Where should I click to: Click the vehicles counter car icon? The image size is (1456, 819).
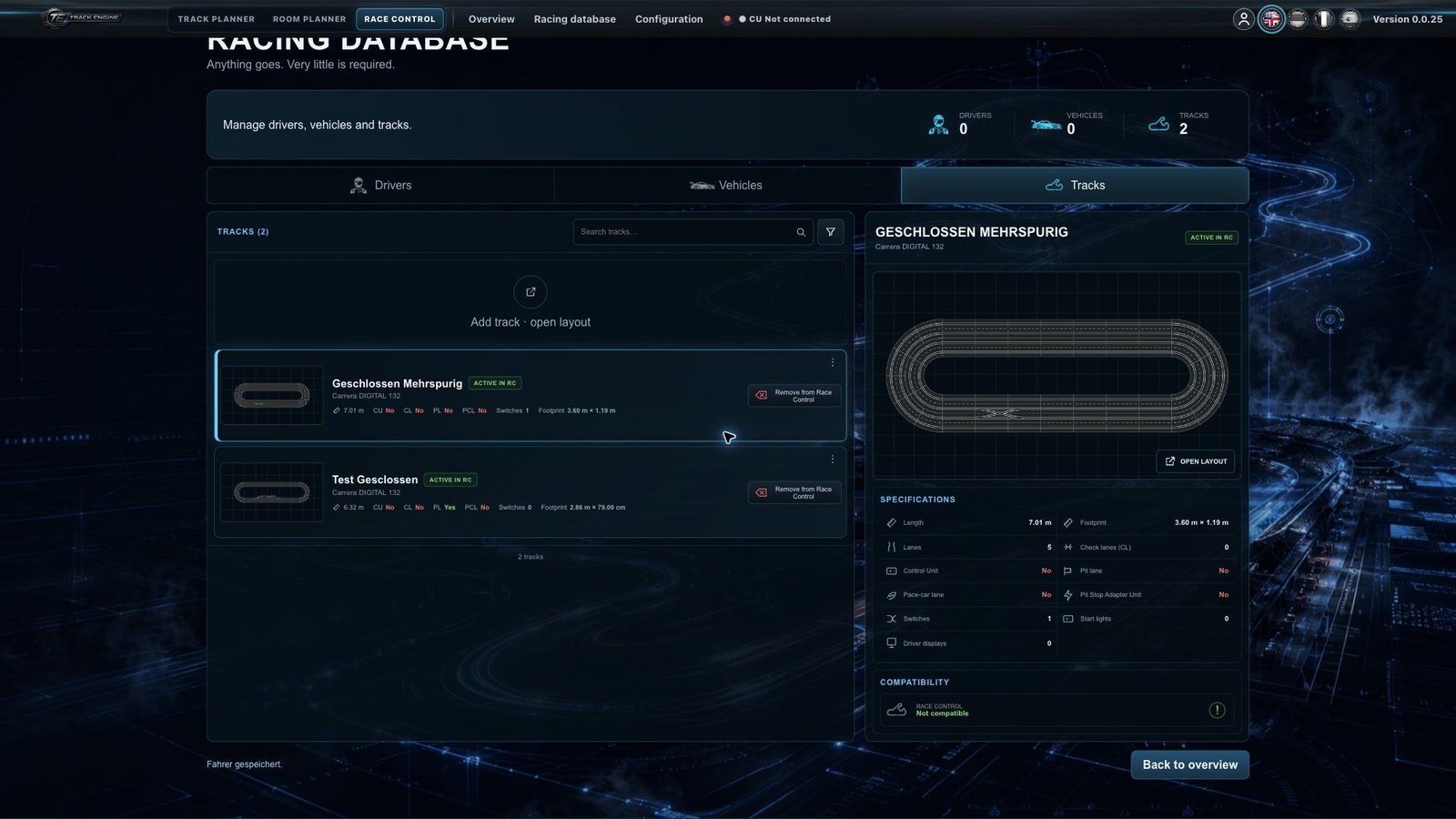pyautogui.click(x=1046, y=125)
